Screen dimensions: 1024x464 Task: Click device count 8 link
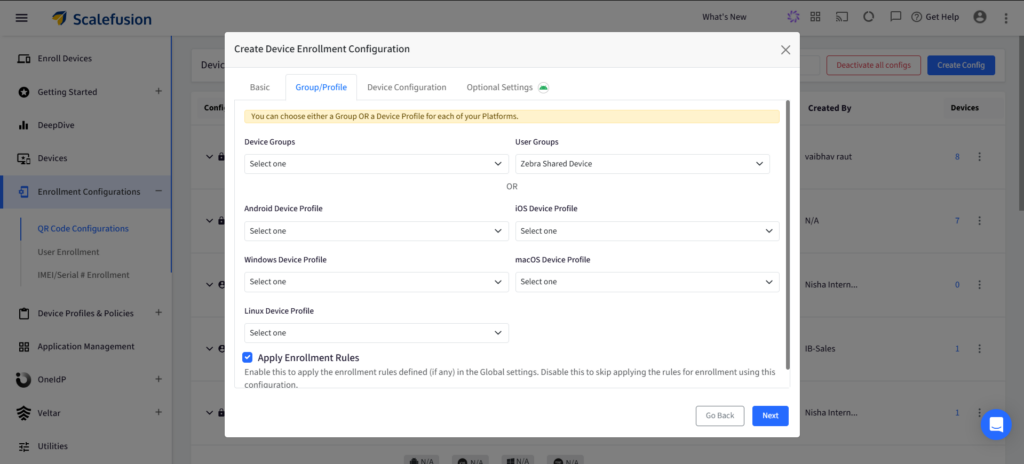[957, 157]
